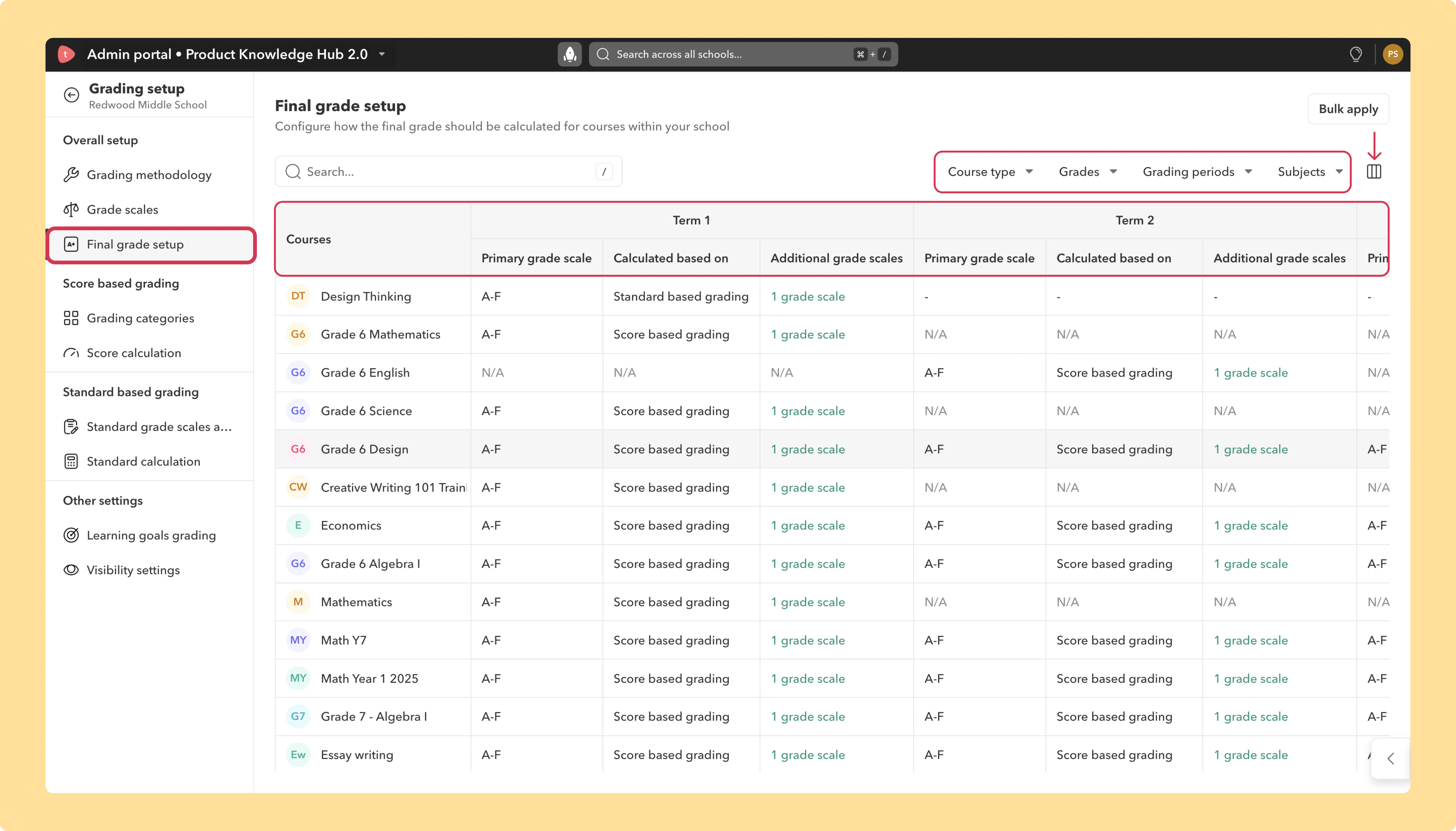Viewport: 1456px width, 831px height.
Task: Click the CW avatar for Creative Writing
Action: (298, 488)
